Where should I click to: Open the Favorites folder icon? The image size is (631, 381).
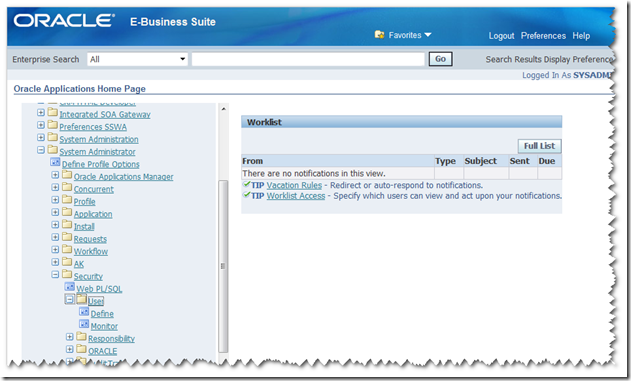(x=379, y=35)
